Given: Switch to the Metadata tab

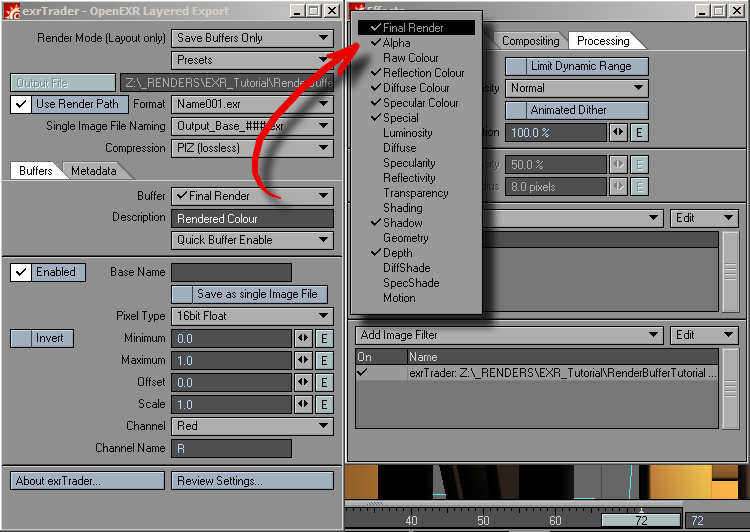Looking at the screenshot, I should pyautogui.click(x=93, y=171).
